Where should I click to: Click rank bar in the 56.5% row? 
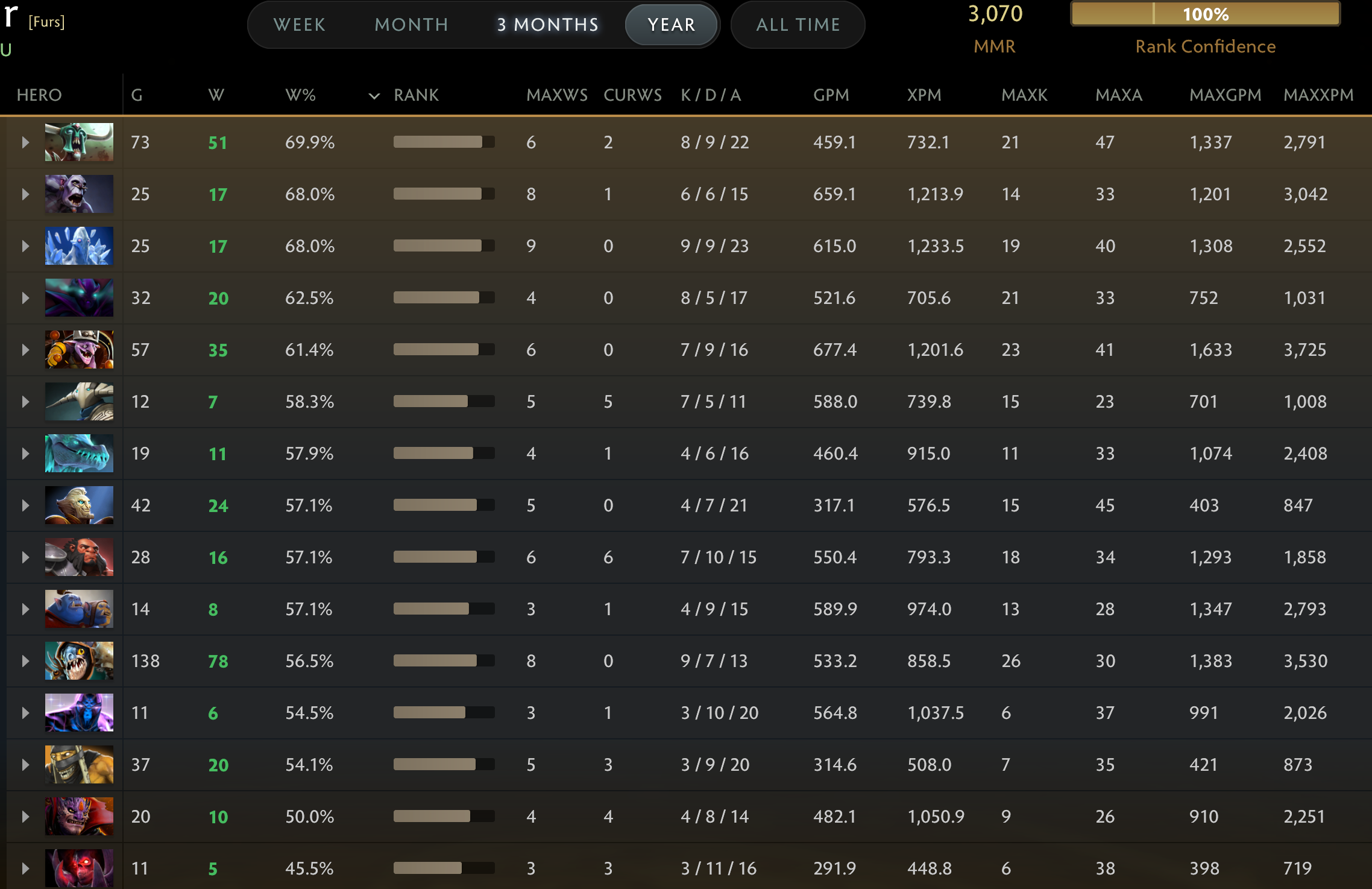coord(444,661)
